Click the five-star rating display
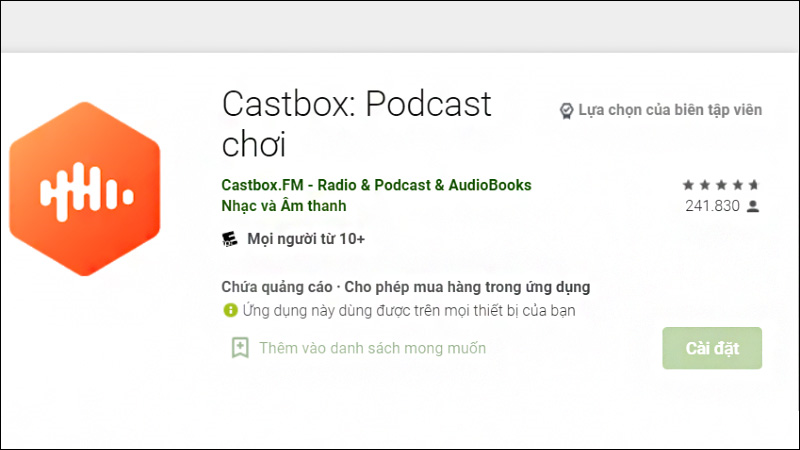 (x=721, y=185)
